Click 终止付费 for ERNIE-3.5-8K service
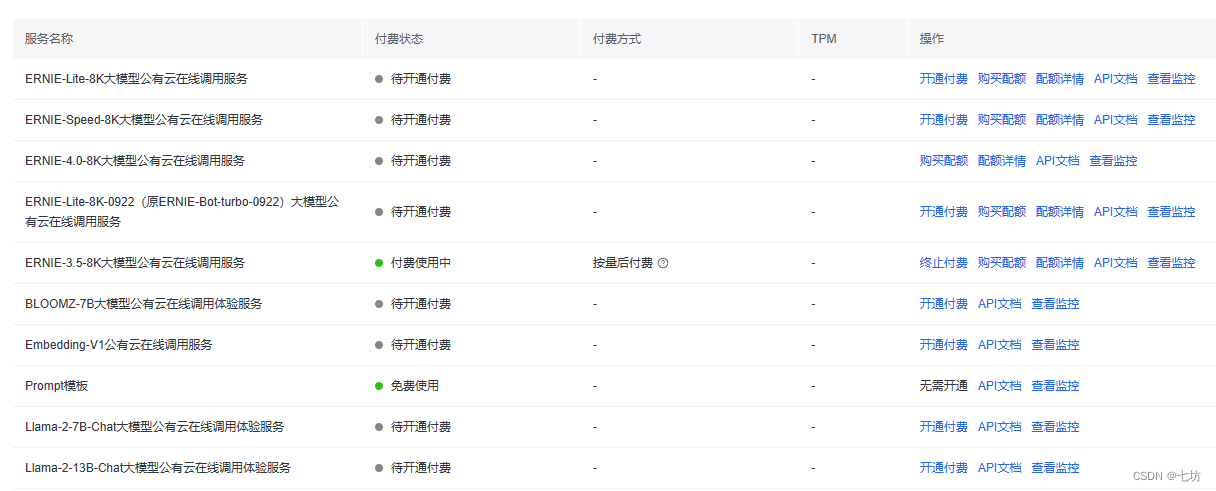 pos(944,263)
